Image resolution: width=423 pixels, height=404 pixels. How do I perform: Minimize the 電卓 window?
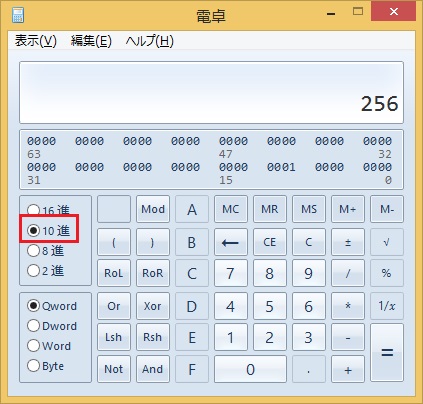click(331, 13)
